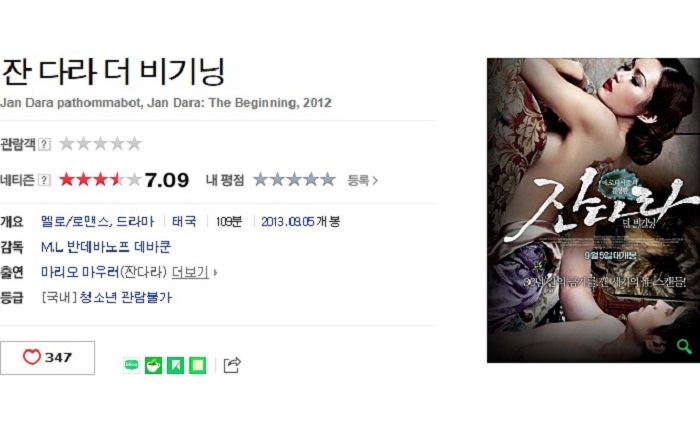Click the magnifier icon on the poster
The width and height of the screenshot is (700, 441).
pyautogui.click(x=684, y=346)
